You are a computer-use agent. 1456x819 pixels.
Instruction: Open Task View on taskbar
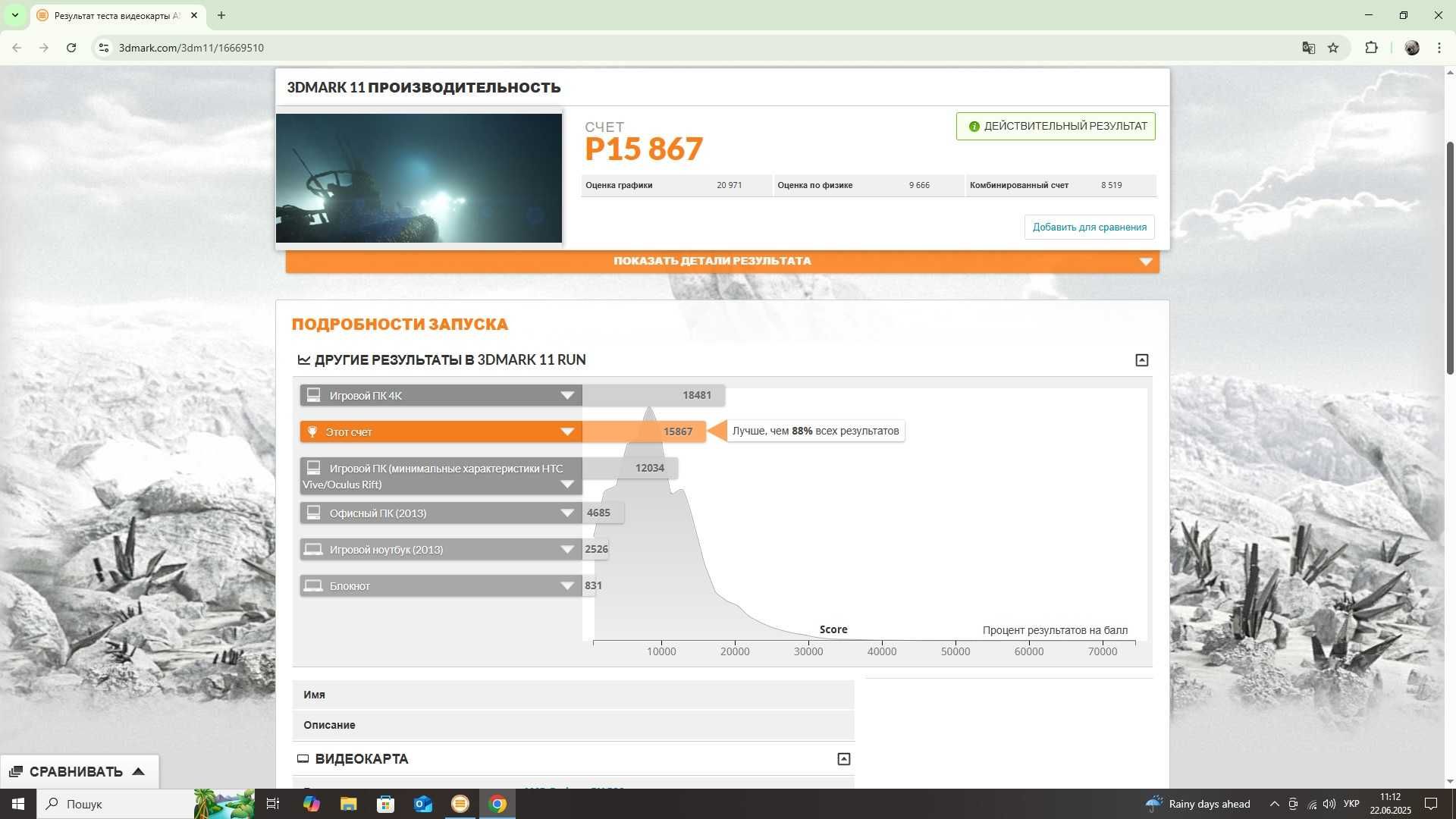click(x=273, y=804)
